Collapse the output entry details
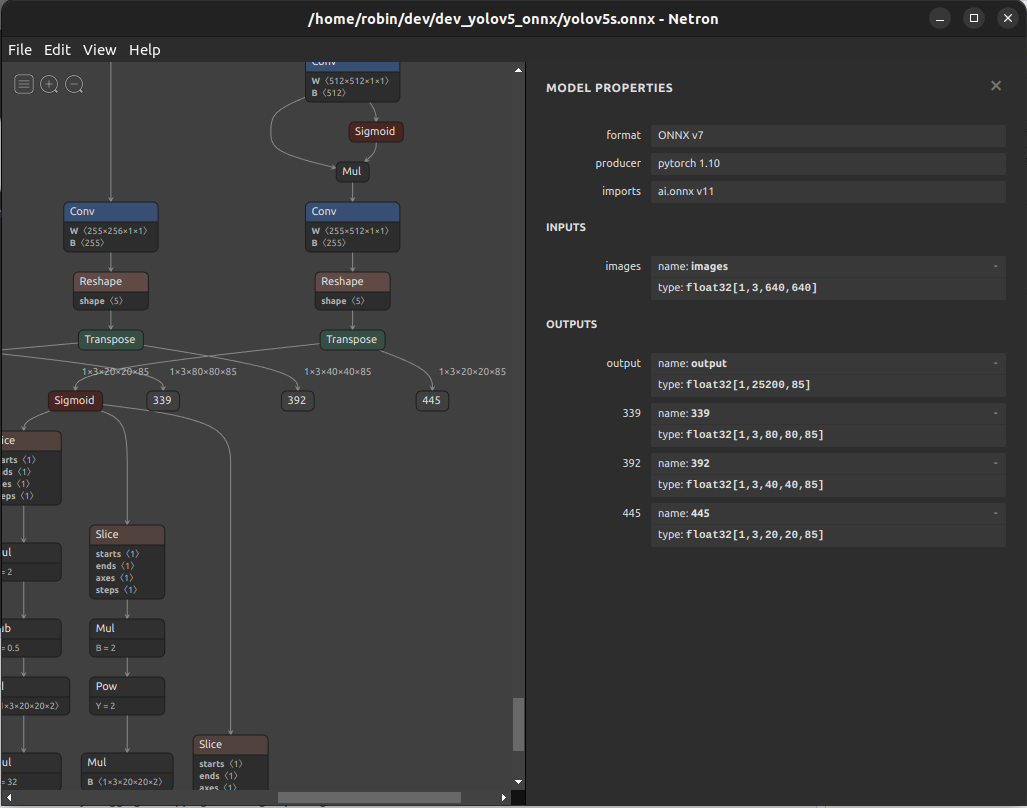The height and width of the screenshot is (808, 1027). [x=996, y=363]
